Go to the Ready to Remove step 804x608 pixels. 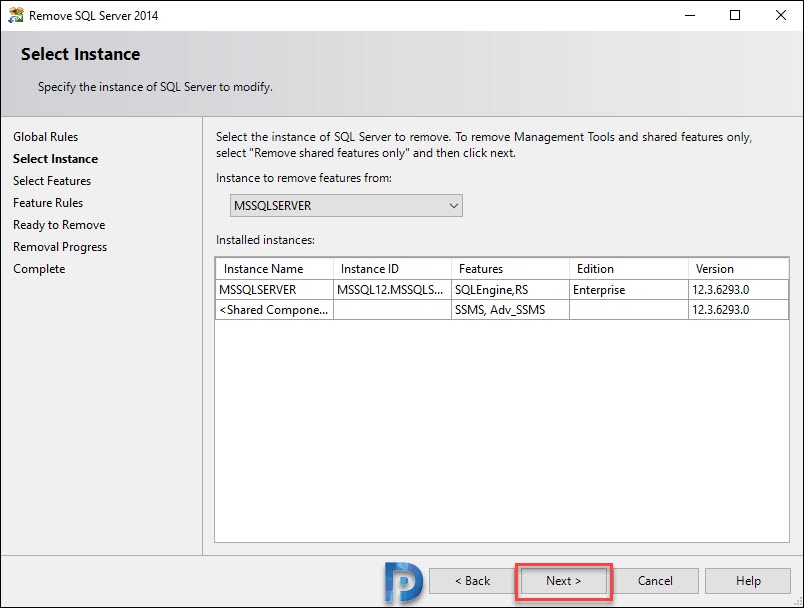pyautogui.click(x=59, y=225)
